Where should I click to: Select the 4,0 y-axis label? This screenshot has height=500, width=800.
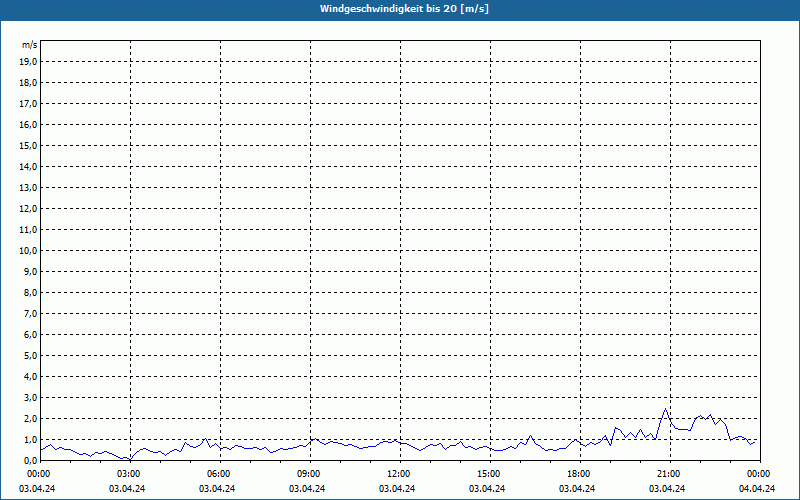click(x=32, y=376)
